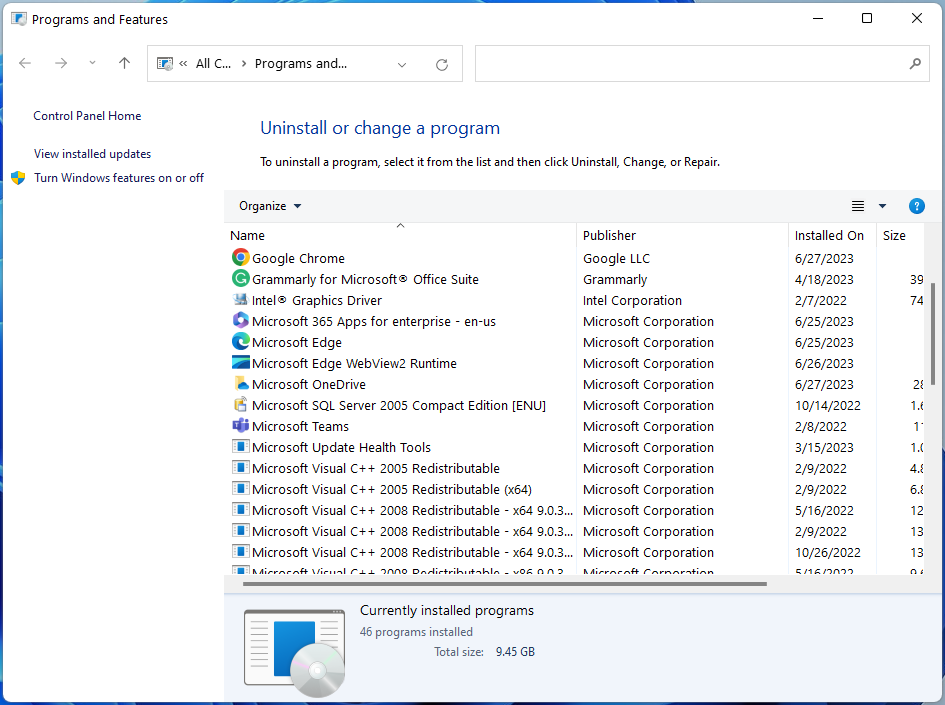Click the Google Chrome program icon
Screen dimensions: 945x705
click(240, 258)
